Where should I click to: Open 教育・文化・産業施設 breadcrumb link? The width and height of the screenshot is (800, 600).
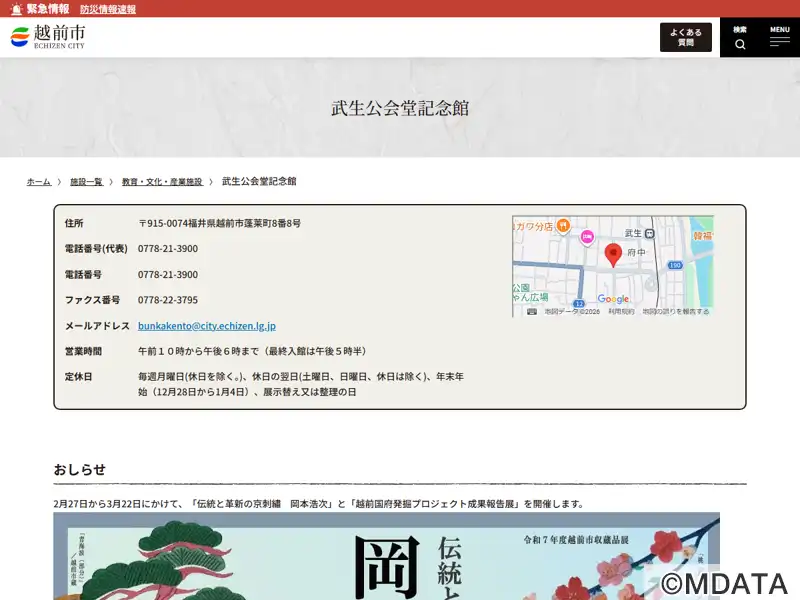(162, 182)
